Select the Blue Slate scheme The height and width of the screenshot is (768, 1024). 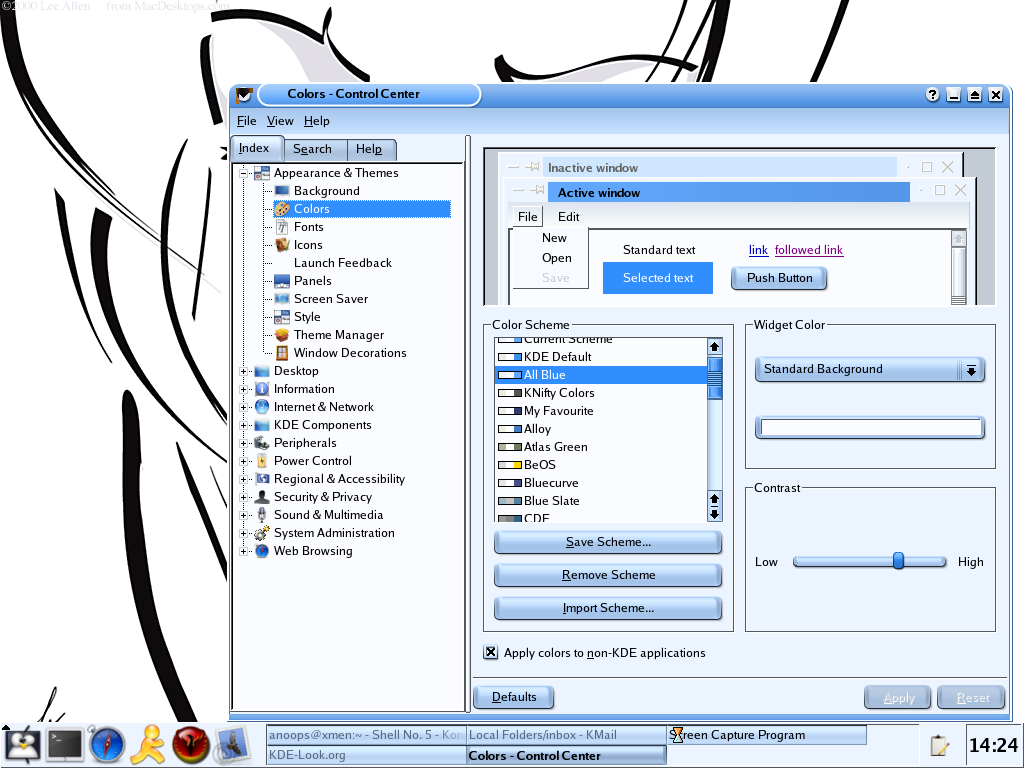pos(601,501)
